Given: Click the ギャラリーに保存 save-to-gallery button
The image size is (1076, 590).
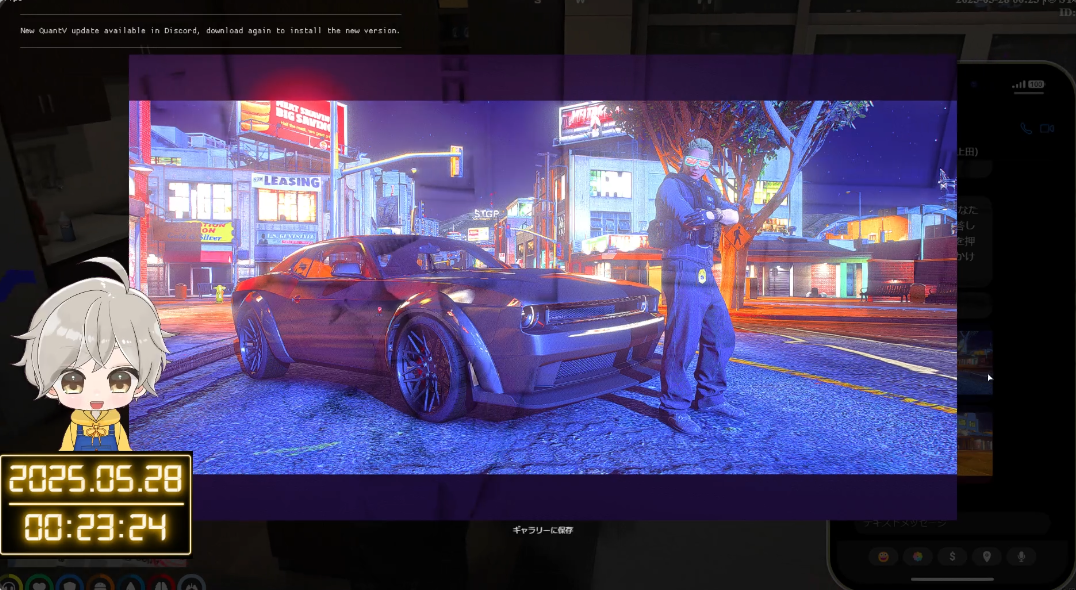Looking at the screenshot, I should [x=542, y=530].
